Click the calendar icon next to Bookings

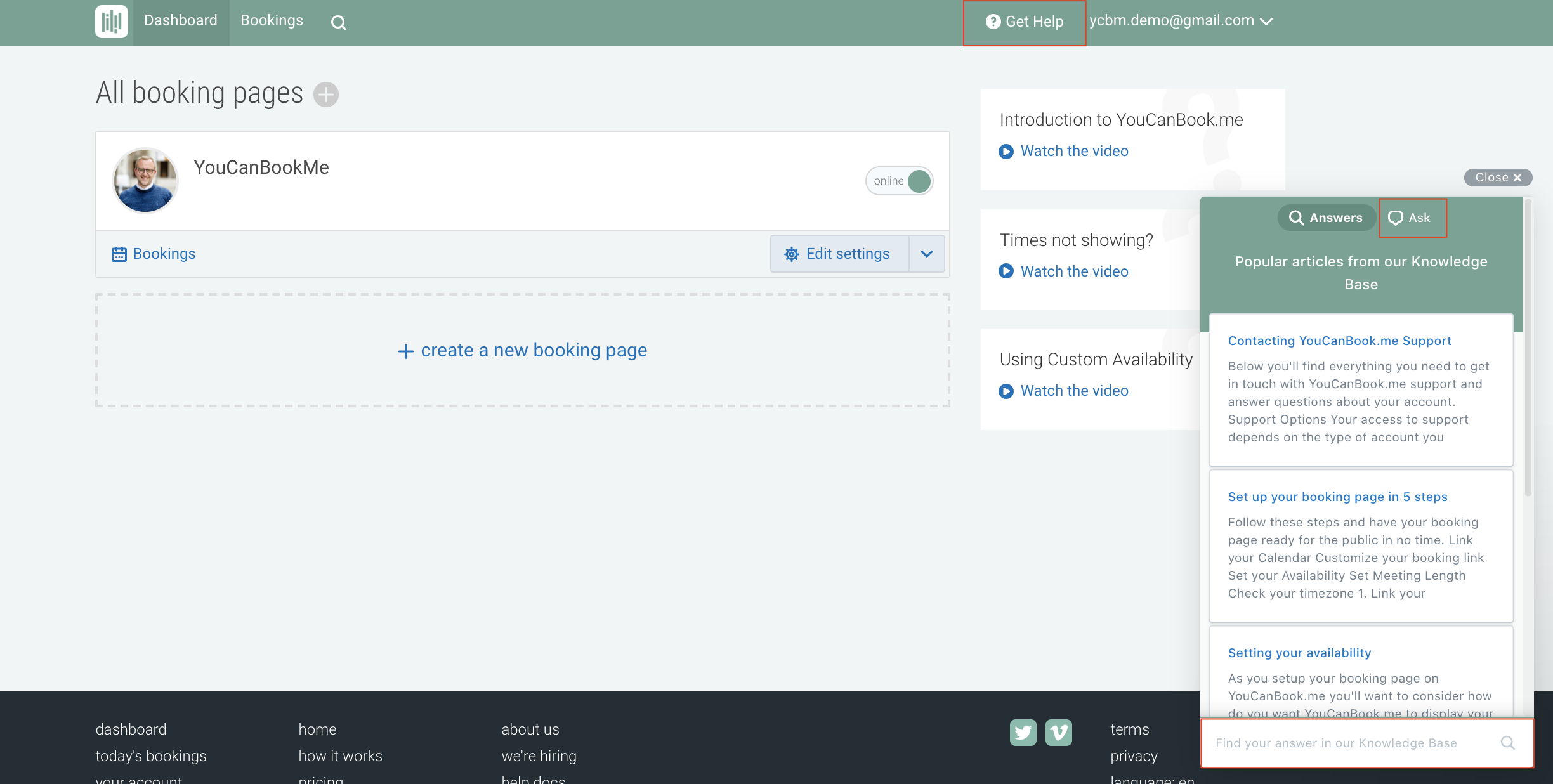coord(119,253)
